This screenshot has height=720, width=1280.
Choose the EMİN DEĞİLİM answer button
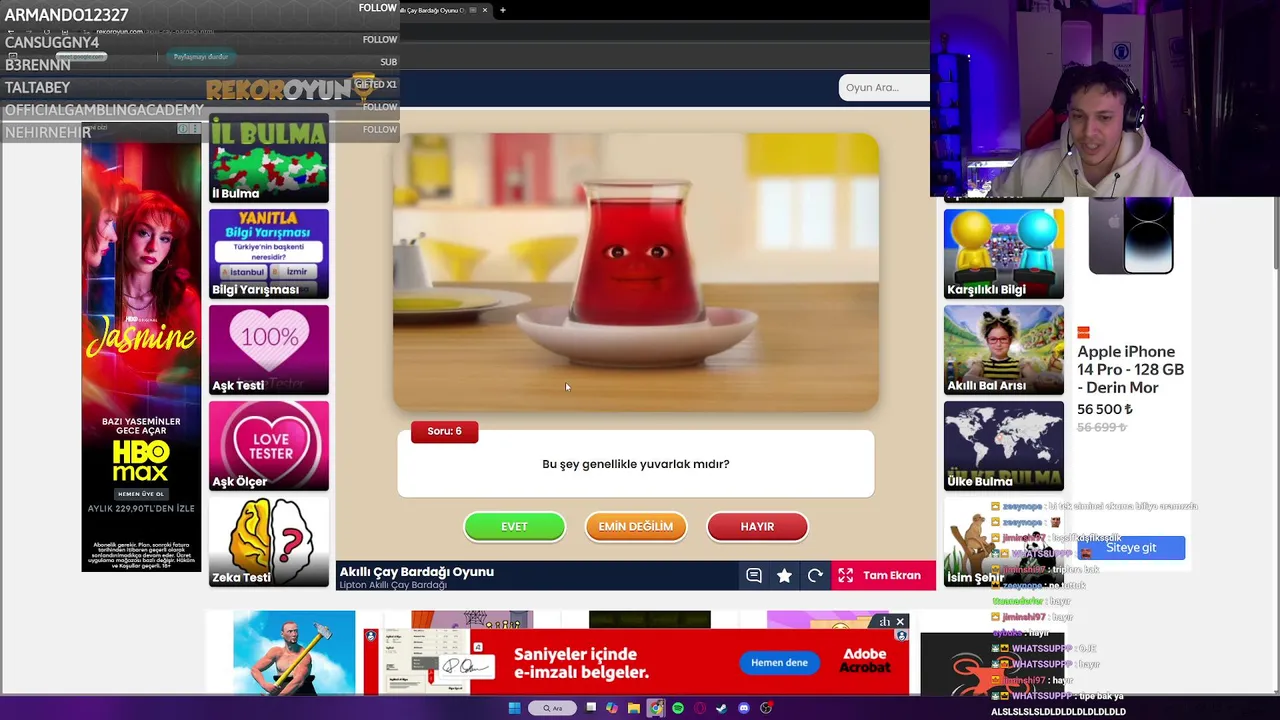click(x=636, y=526)
